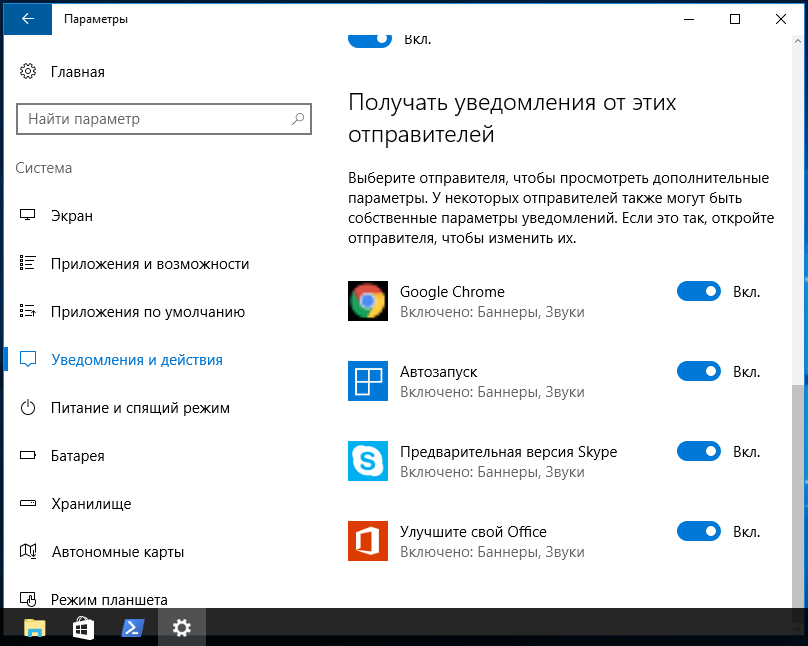This screenshot has width=808, height=646.
Task: Click the Батарея battery icon
Action: coord(28,455)
